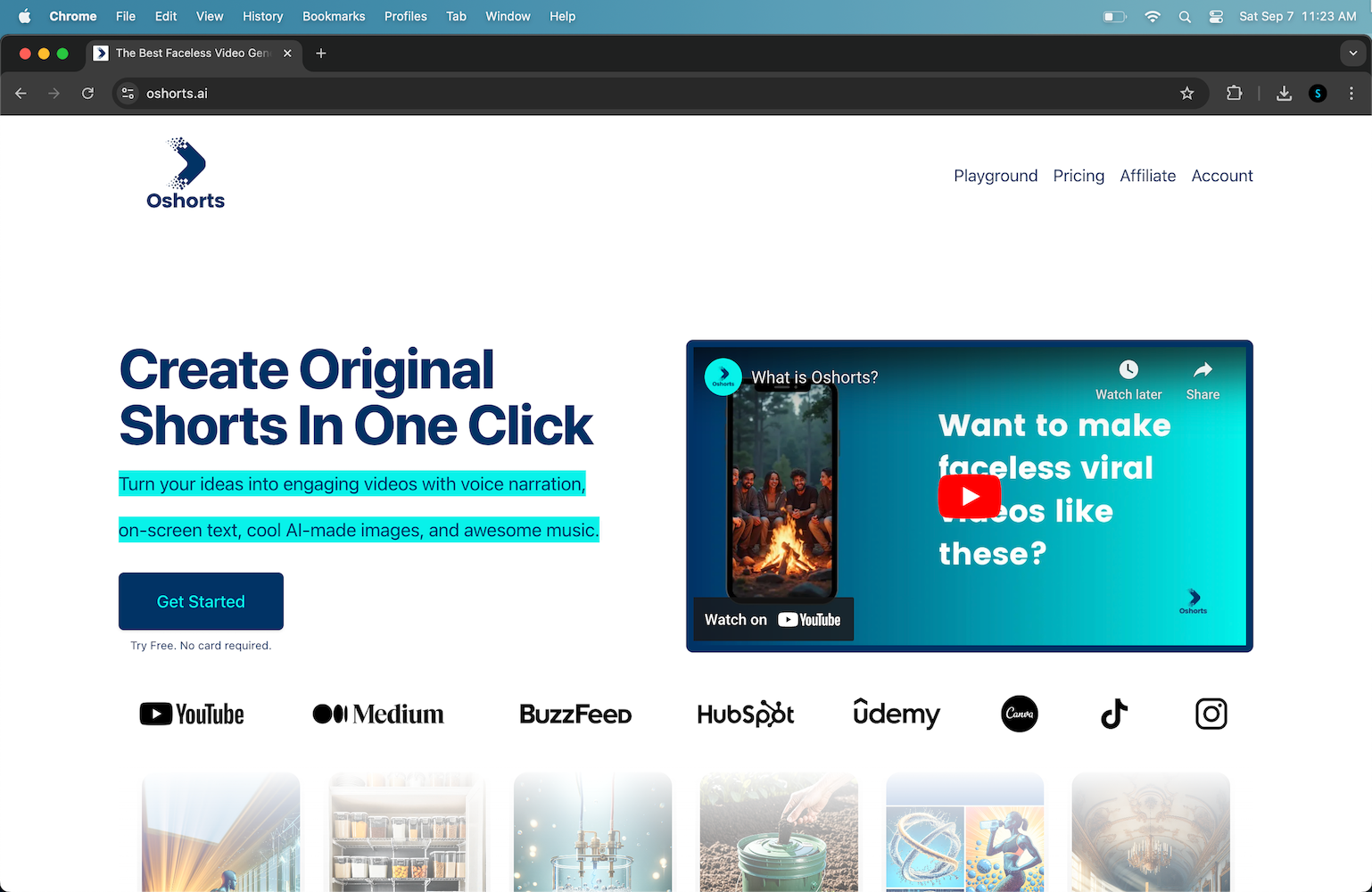Select The Best Faceless Video Generator tab

click(194, 54)
